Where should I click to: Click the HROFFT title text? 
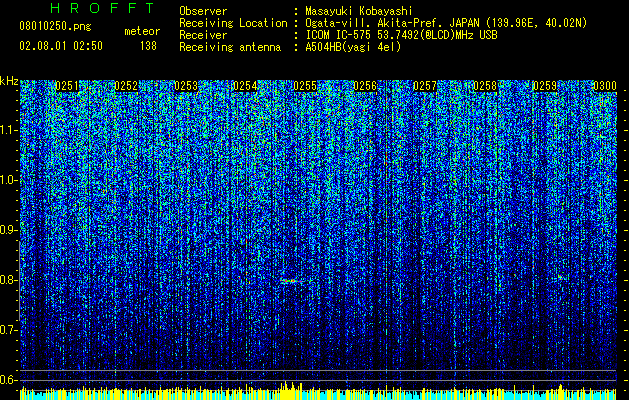coord(102,8)
